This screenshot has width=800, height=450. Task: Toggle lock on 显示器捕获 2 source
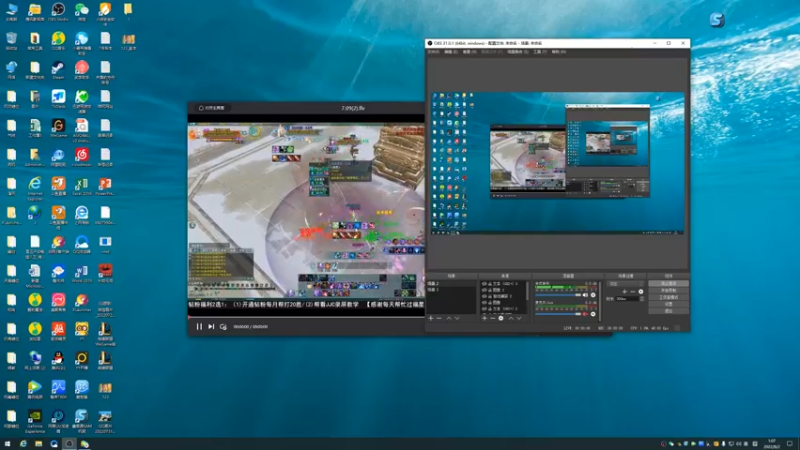point(489,296)
